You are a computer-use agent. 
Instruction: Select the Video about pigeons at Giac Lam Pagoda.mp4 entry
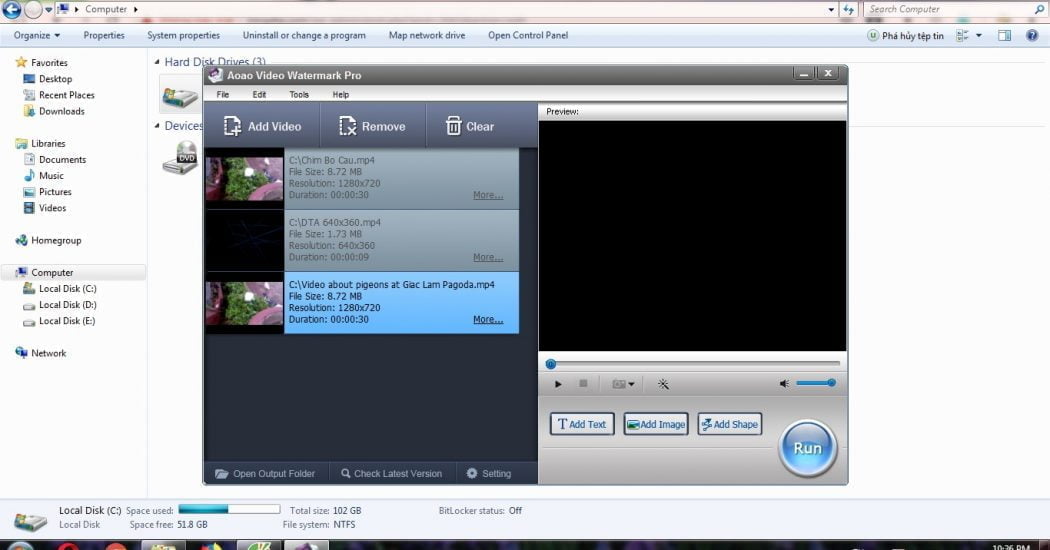[401, 302]
